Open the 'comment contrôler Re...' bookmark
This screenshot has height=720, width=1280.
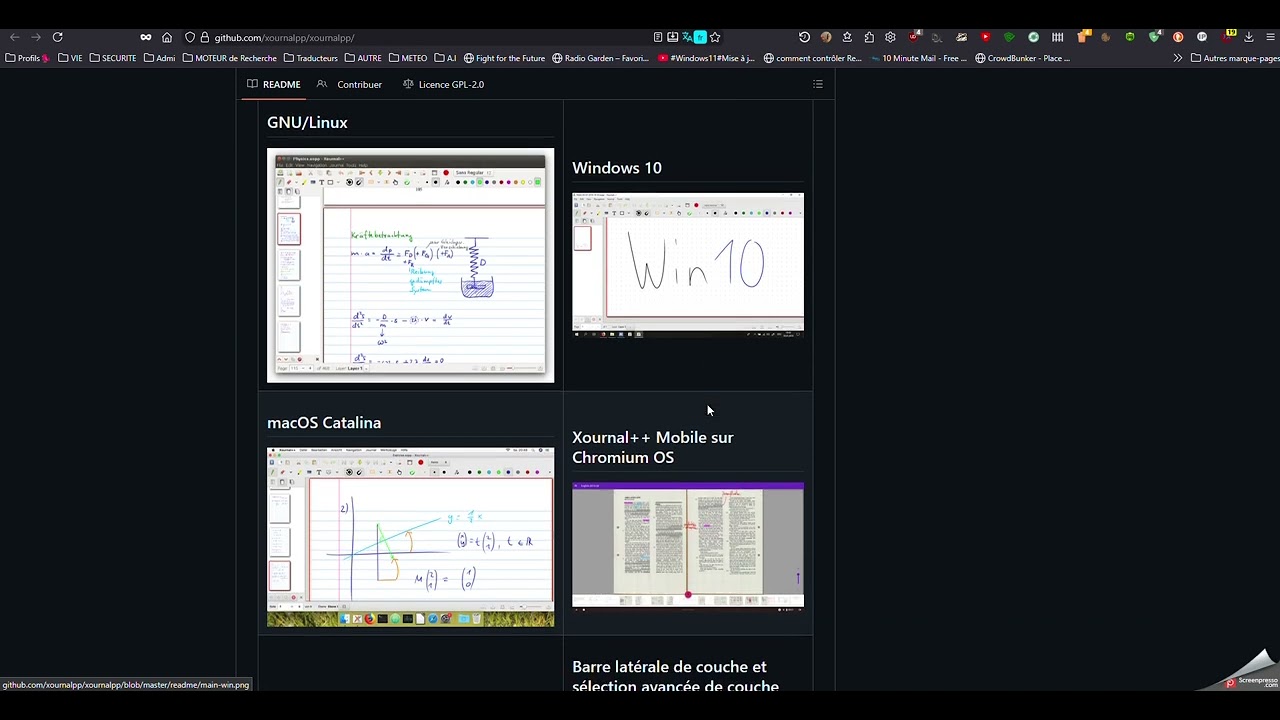812,58
